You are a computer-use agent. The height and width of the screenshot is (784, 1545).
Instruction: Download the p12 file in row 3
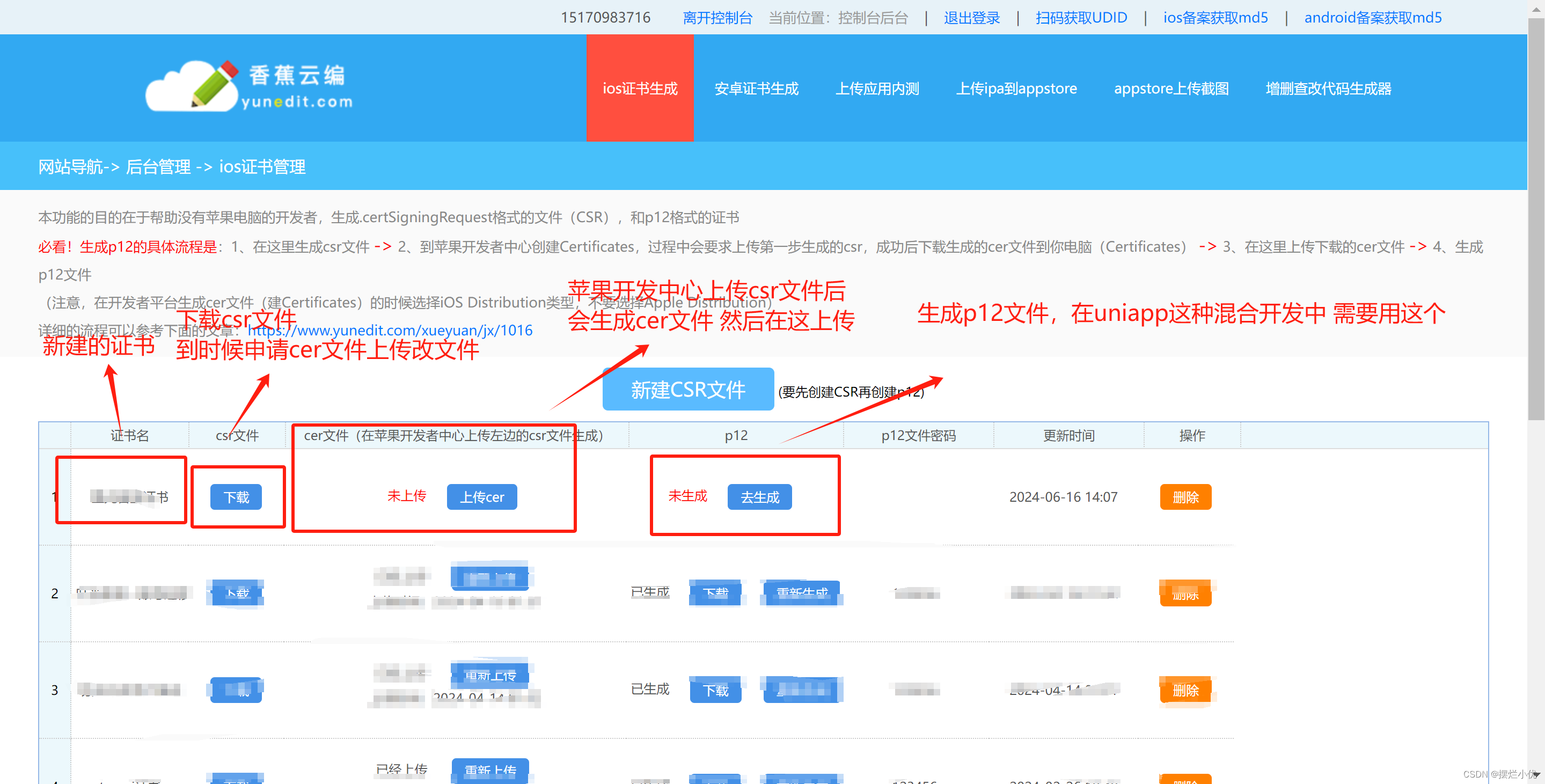click(715, 691)
